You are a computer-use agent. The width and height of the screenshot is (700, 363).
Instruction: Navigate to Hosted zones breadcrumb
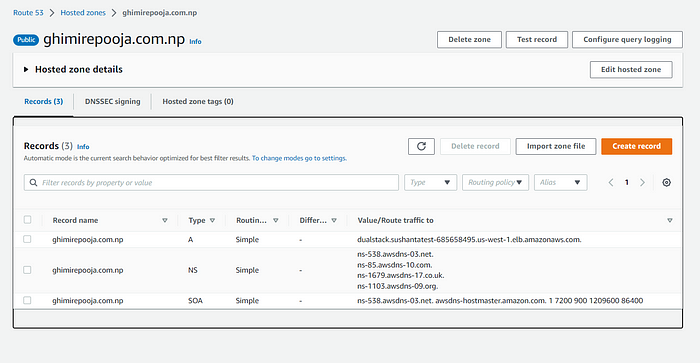pos(83,13)
